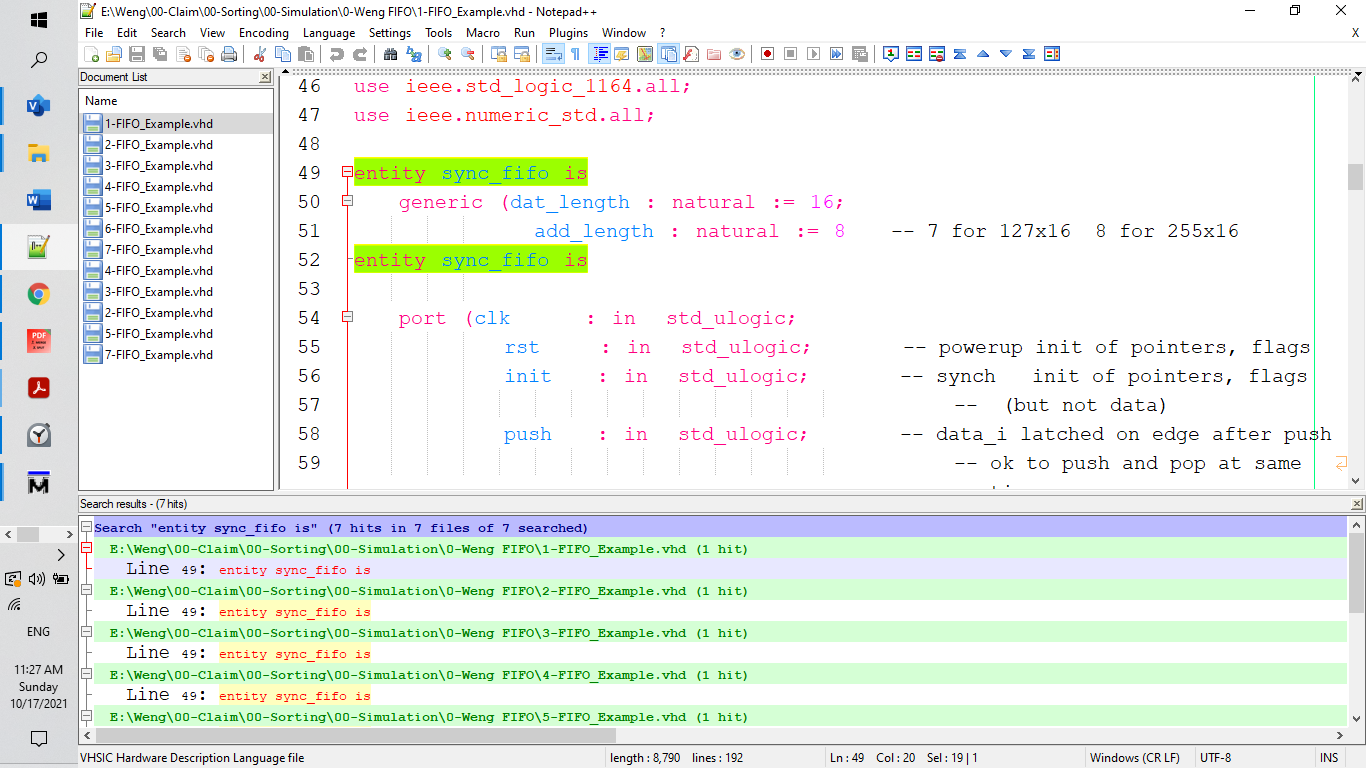
Task: Click UTF-8 encoding in status bar
Action: (x=1216, y=758)
